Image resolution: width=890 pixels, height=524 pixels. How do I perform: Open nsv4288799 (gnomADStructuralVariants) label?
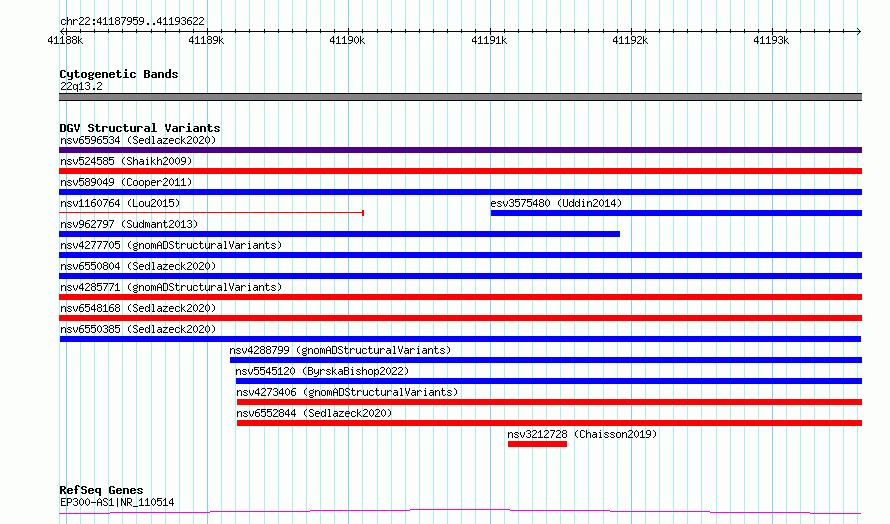pos(340,350)
